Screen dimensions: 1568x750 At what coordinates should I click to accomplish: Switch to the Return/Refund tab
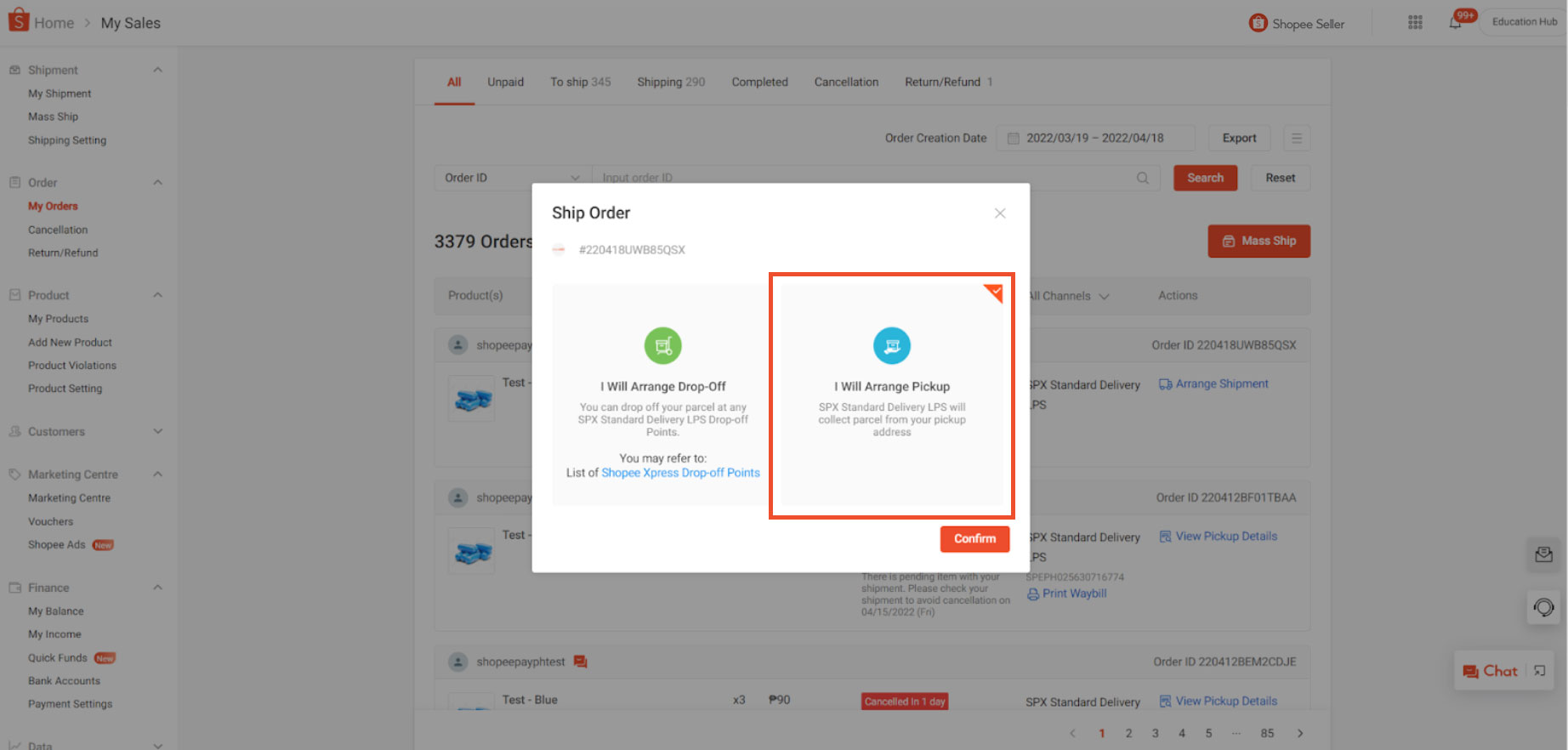948,82
